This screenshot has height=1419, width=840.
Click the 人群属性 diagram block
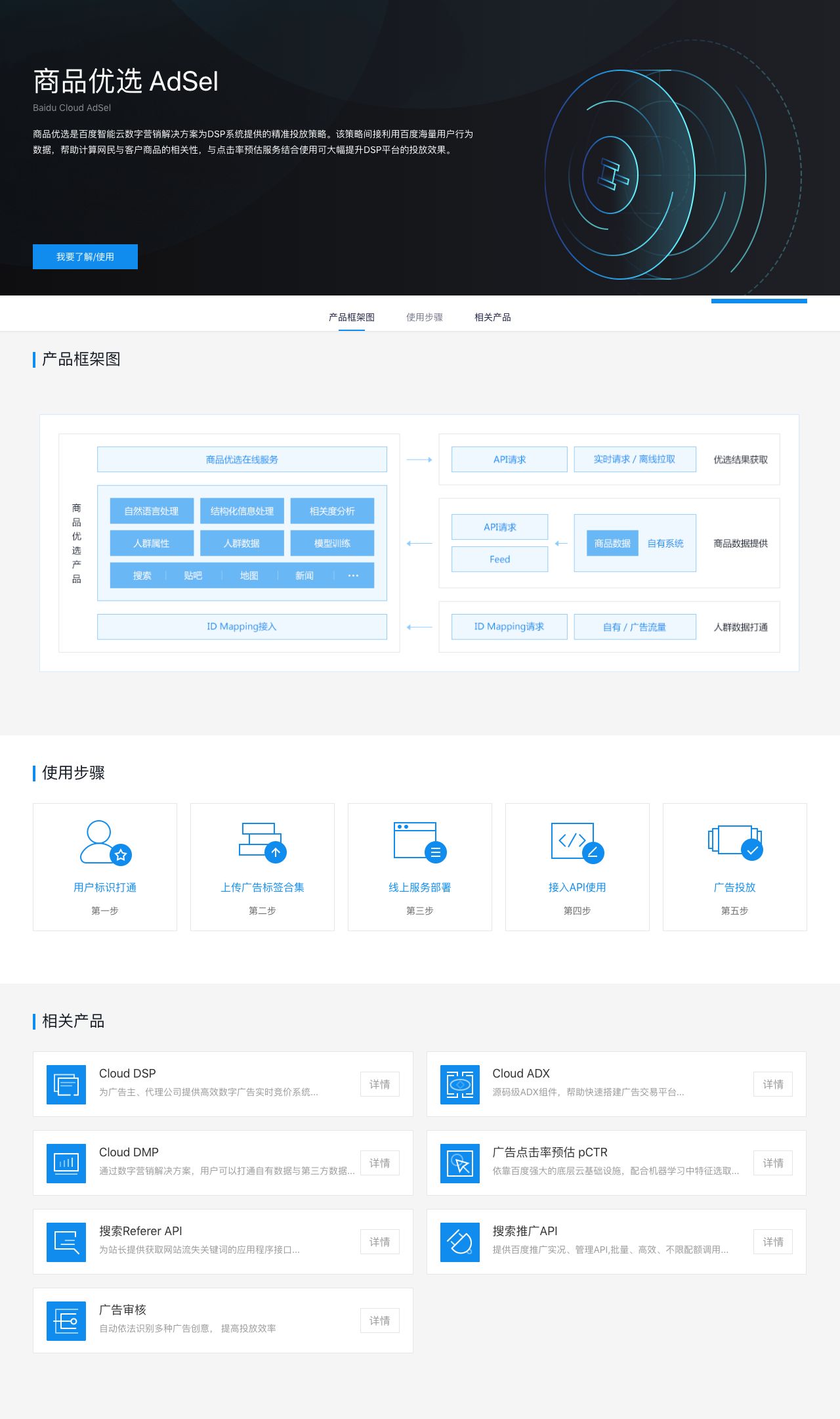pyautogui.click(x=152, y=543)
